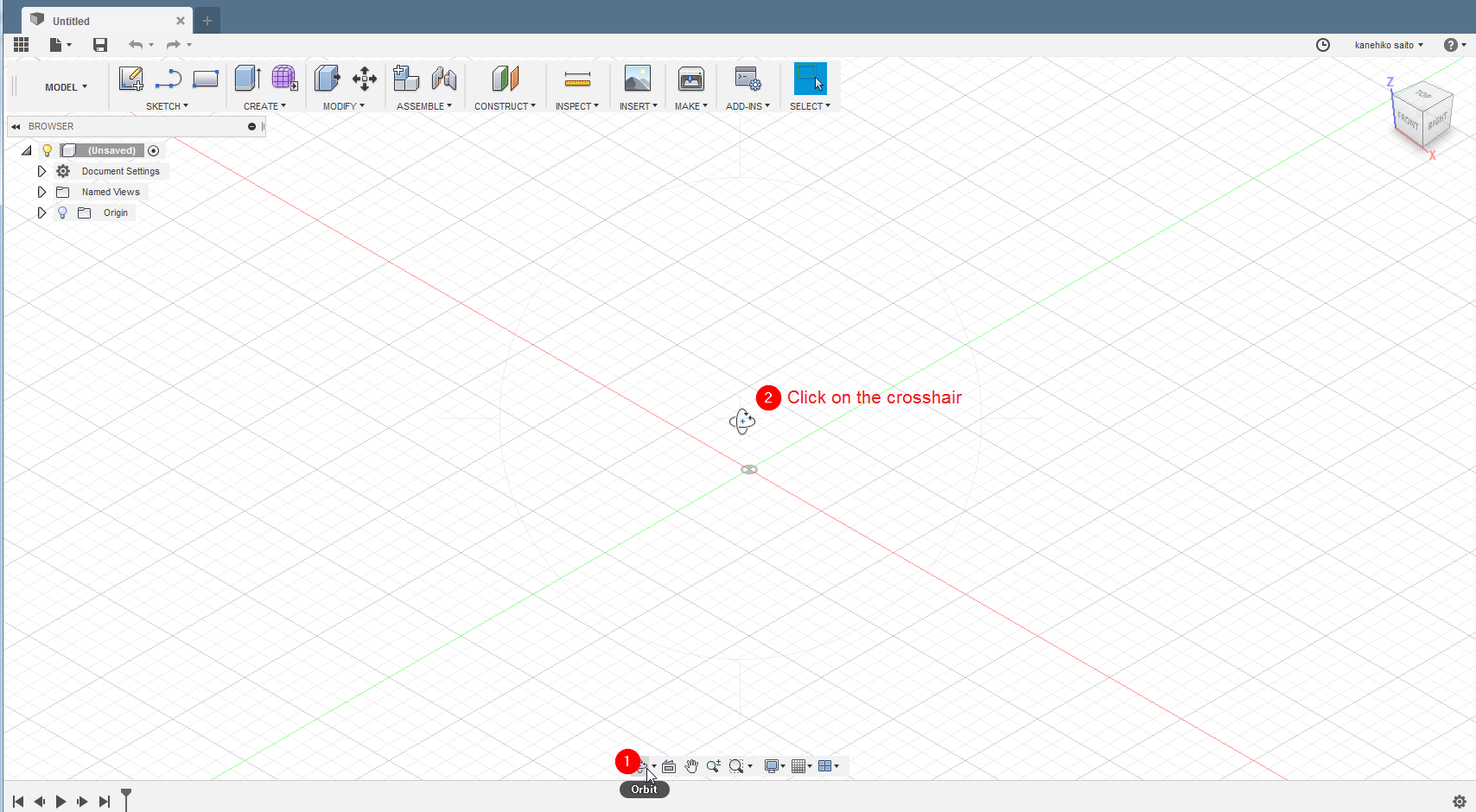1476x812 pixels.
Task: Toggle the document visibility bulb
Action: pyautogui.click(x=47, y=150)
